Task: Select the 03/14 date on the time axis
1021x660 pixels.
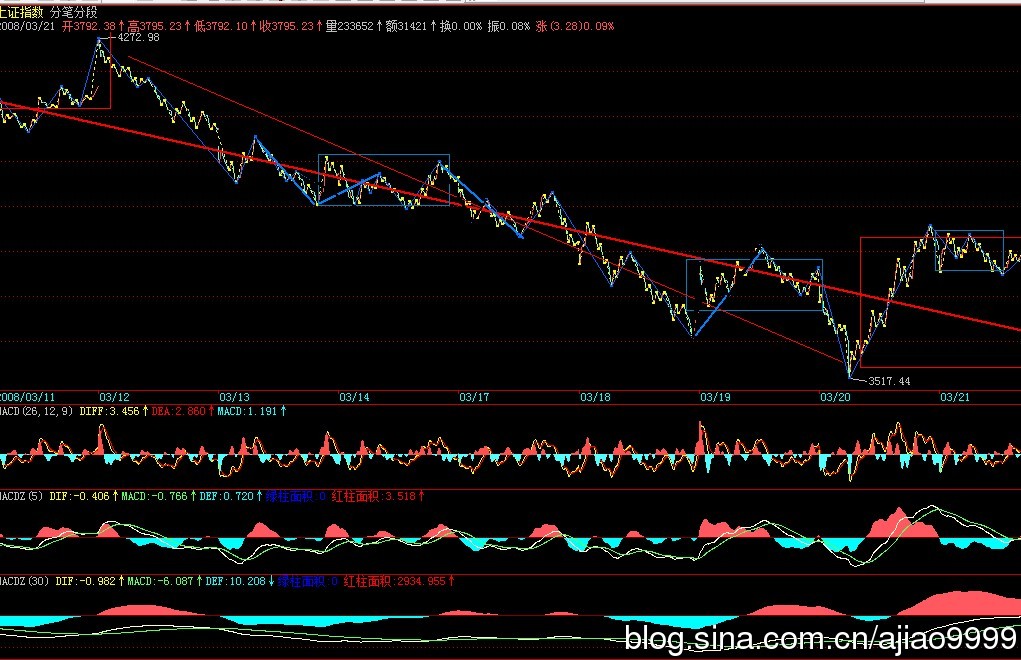Action: [x=354, y=397]
